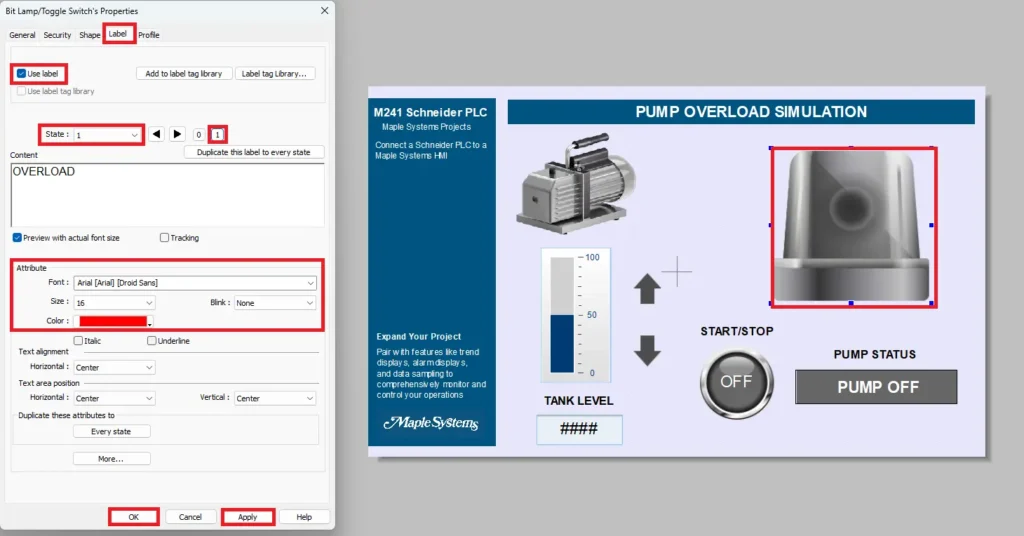
Task: Click the Expand Your Project heading
Action: coord(419,336)
